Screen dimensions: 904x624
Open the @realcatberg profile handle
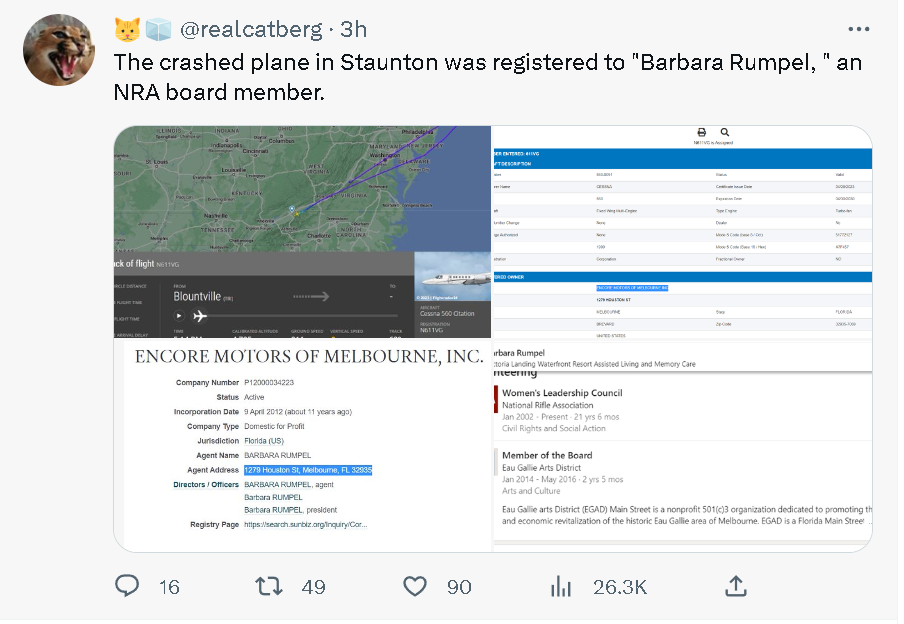[251, 29]
